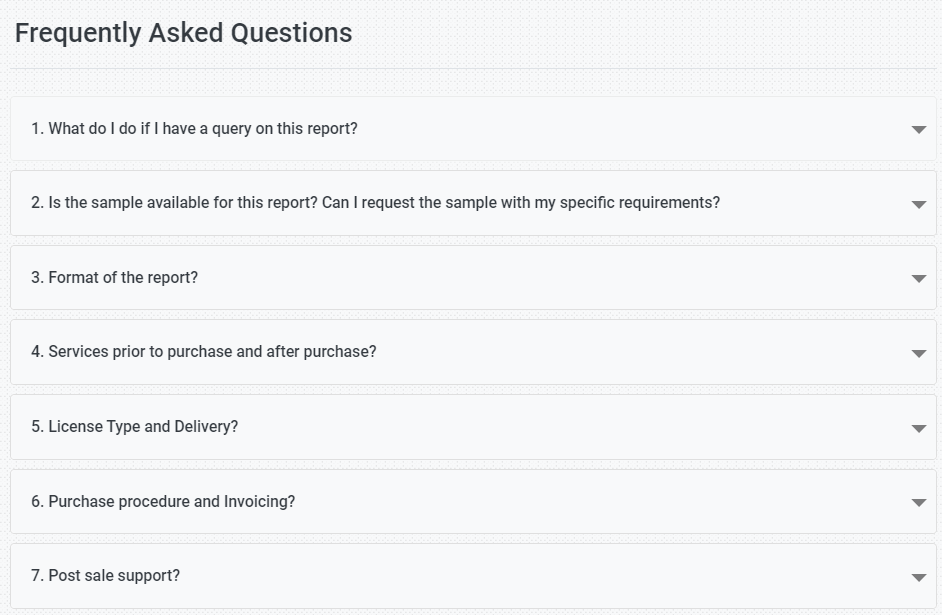Screen dimensions: 942x615
Task: Open "4. Services prior to purchase and after purchase?"
Action: (203, 352)
